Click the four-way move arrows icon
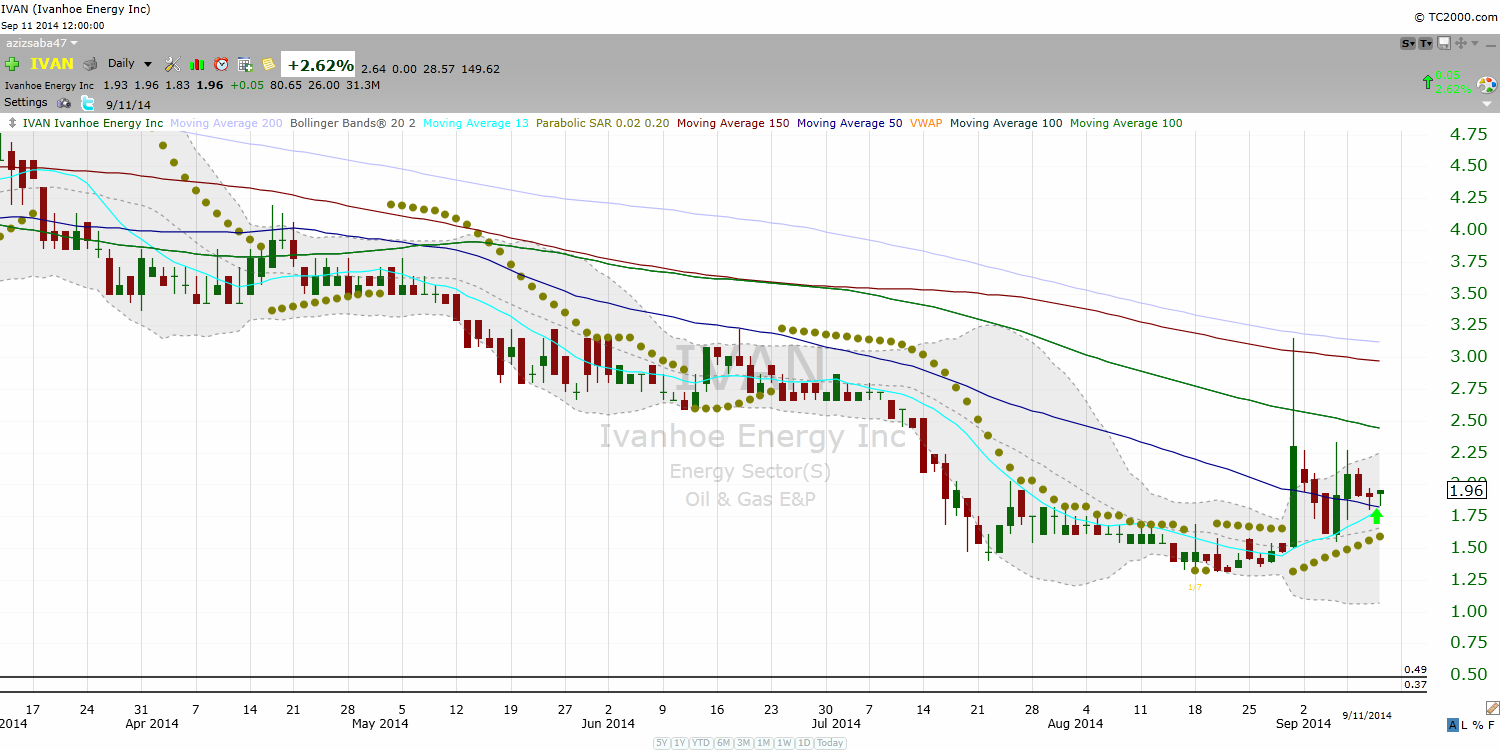The height and width of the screenshot is (750, 1500). tap(1460, 43)
